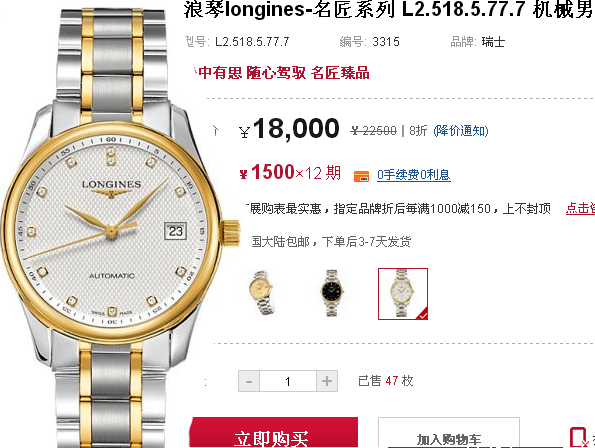The width and height of the screenshot is (595, 448).
Task: Click the red checkmark on selected thumbnail
Action: [423, 315]
